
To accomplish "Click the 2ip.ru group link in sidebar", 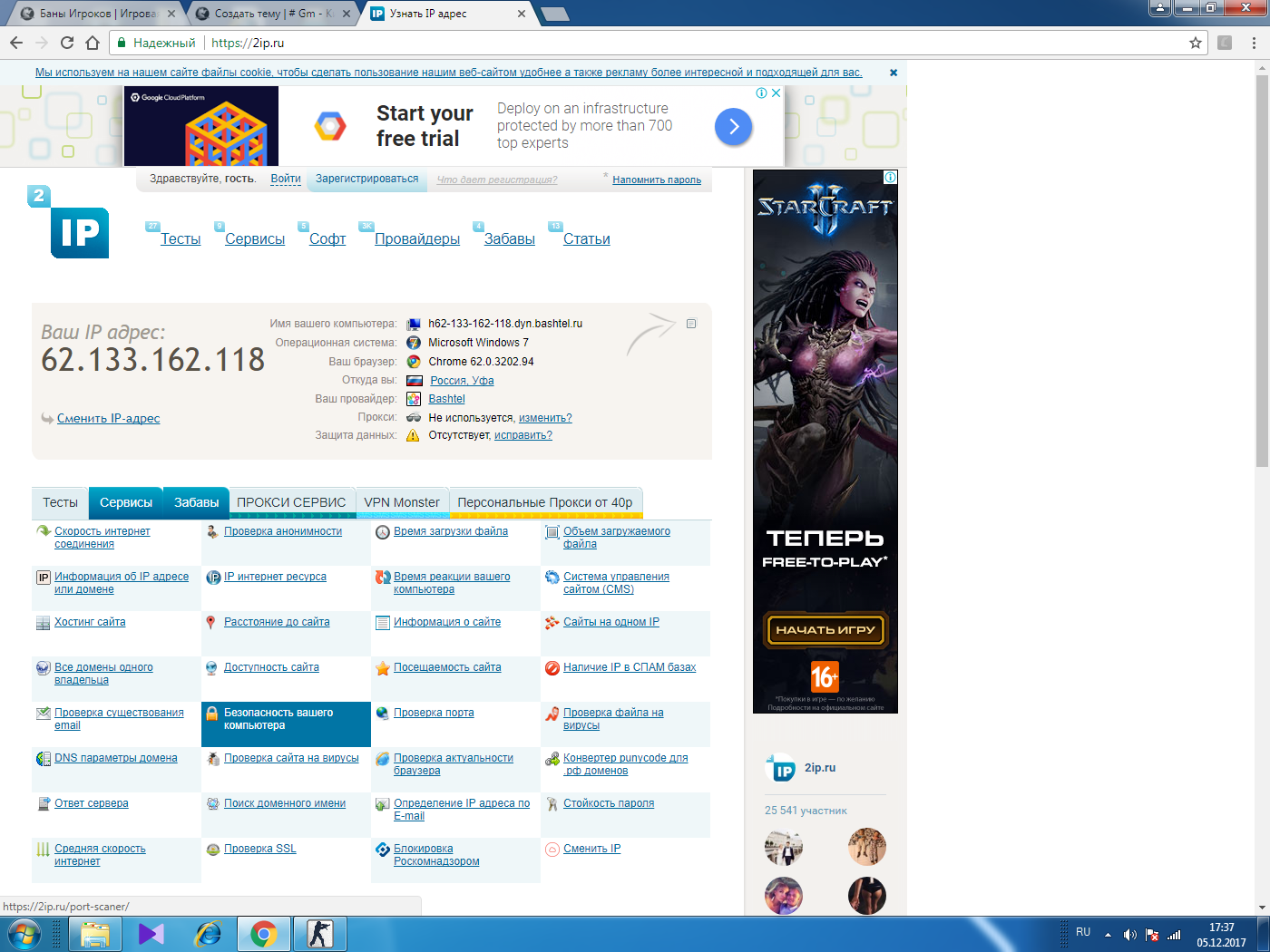I will point(820,767).
